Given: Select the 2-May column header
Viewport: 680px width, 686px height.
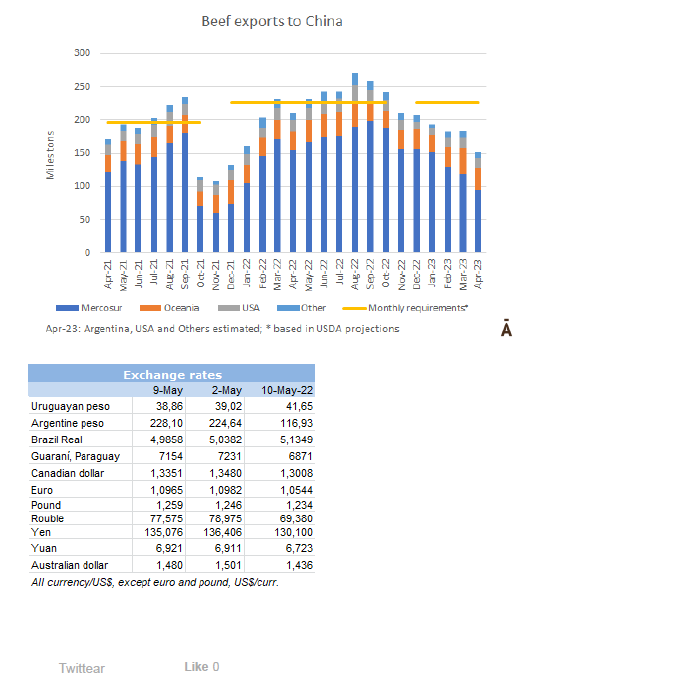Looking at the screenshot, I should 227,389.
